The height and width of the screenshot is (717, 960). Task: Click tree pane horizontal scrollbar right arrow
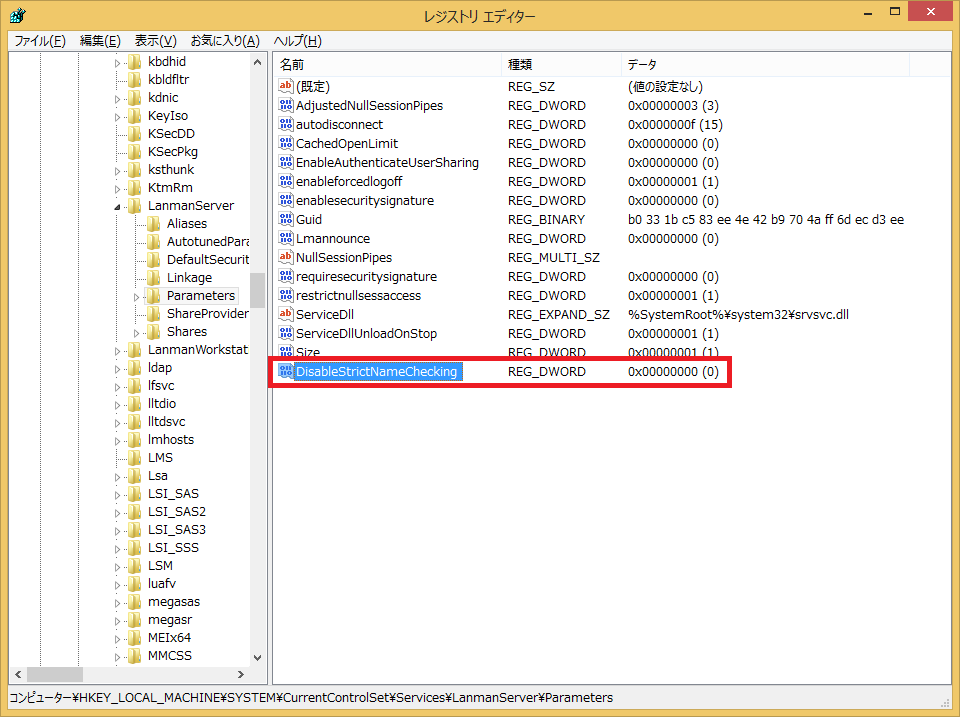click(x=240, y=675)
